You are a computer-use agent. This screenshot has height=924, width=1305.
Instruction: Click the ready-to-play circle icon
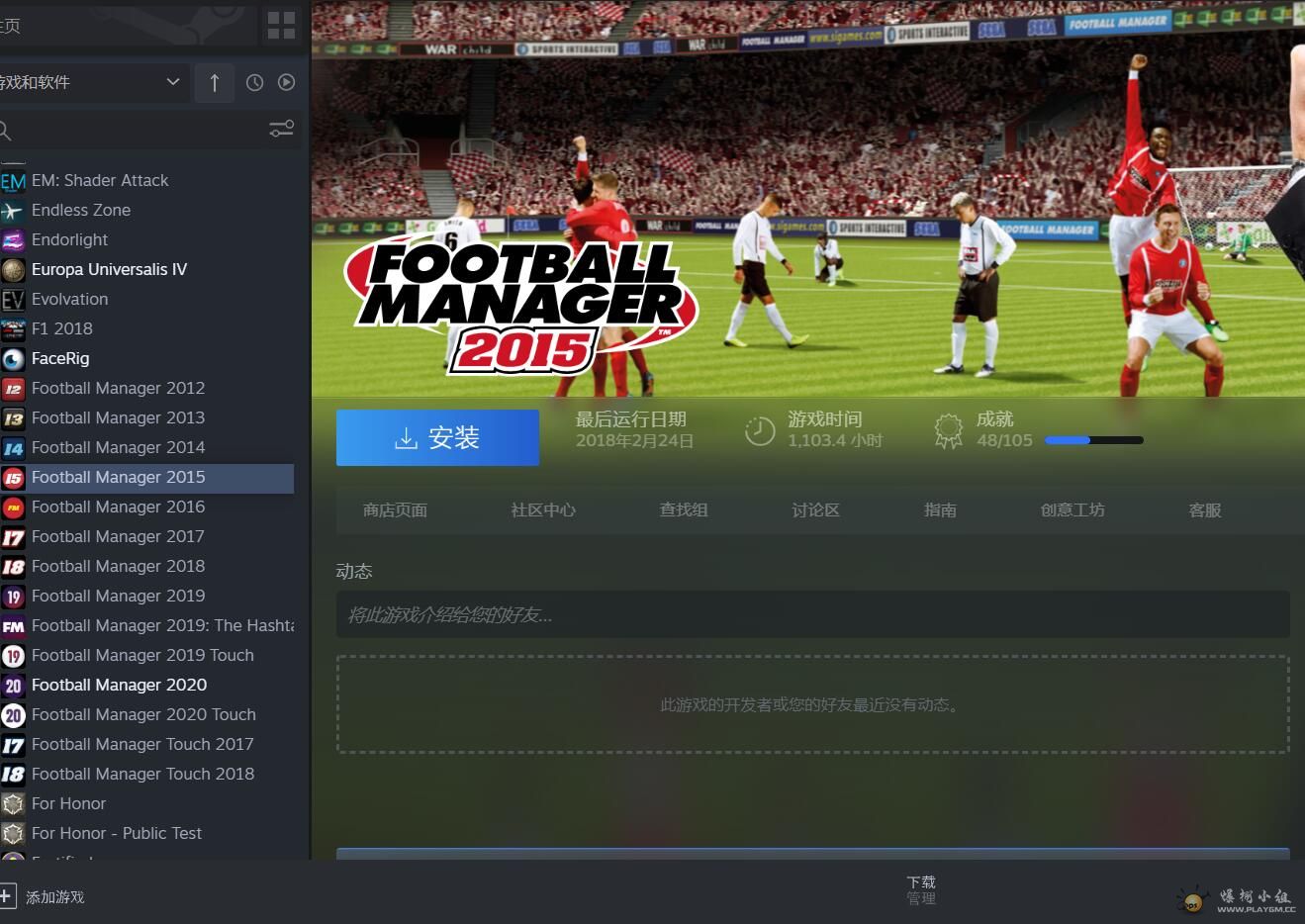click(286, 83)
